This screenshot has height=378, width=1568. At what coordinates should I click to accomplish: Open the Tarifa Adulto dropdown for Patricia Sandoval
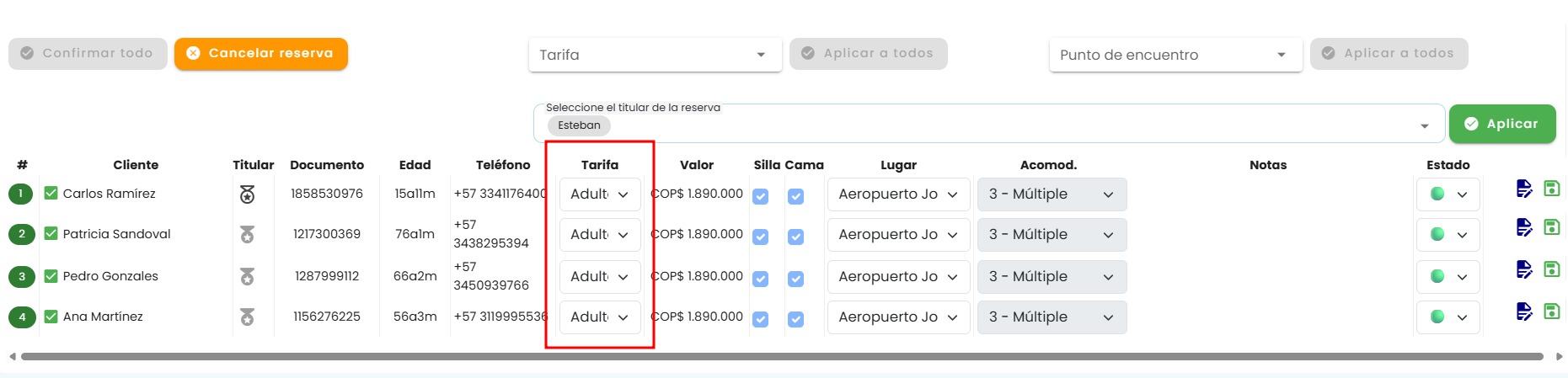600,235
